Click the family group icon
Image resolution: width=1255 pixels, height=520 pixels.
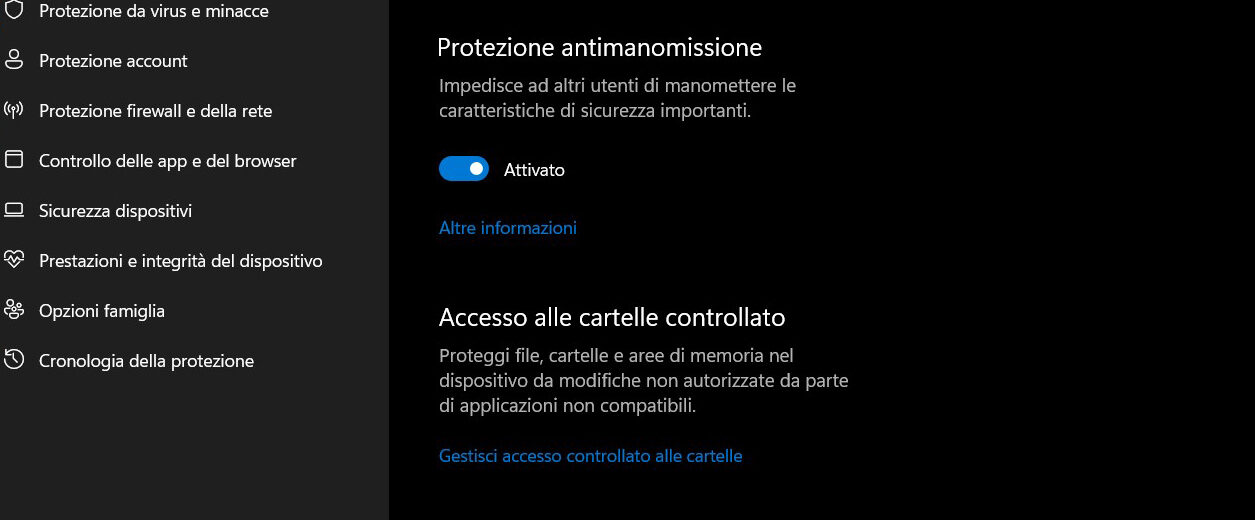click(x=14, y=310)
